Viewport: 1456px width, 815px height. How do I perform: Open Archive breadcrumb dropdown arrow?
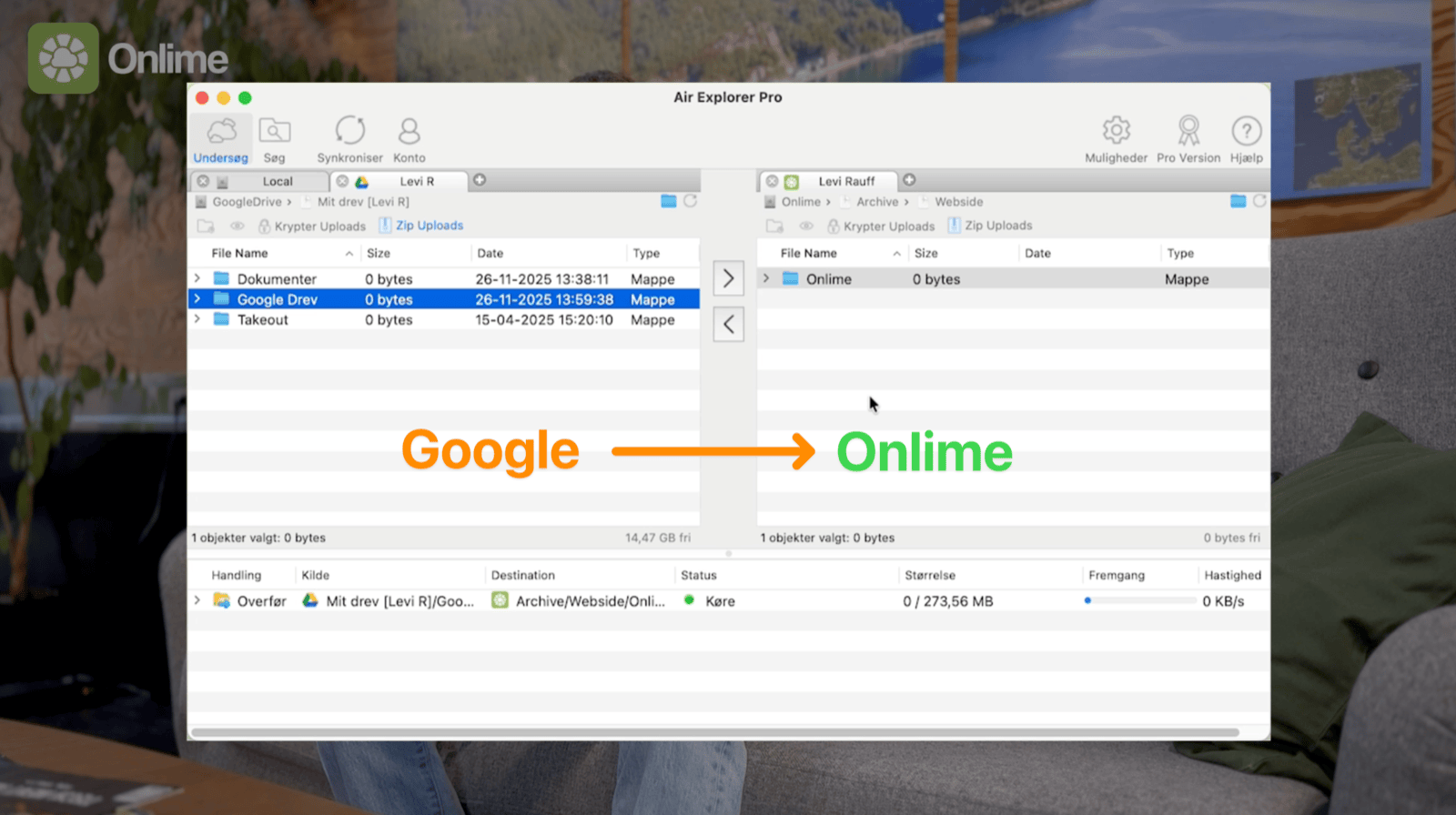click(x=906, y=202)
